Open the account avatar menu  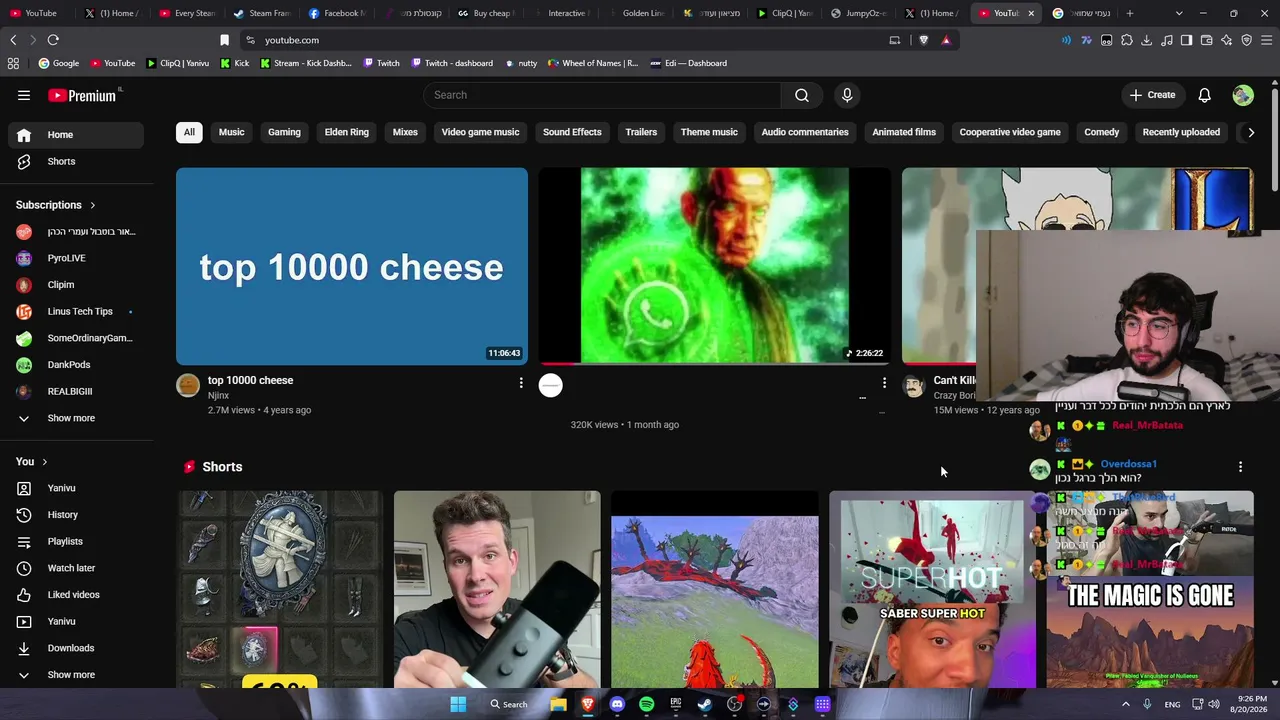(1243, 95)
